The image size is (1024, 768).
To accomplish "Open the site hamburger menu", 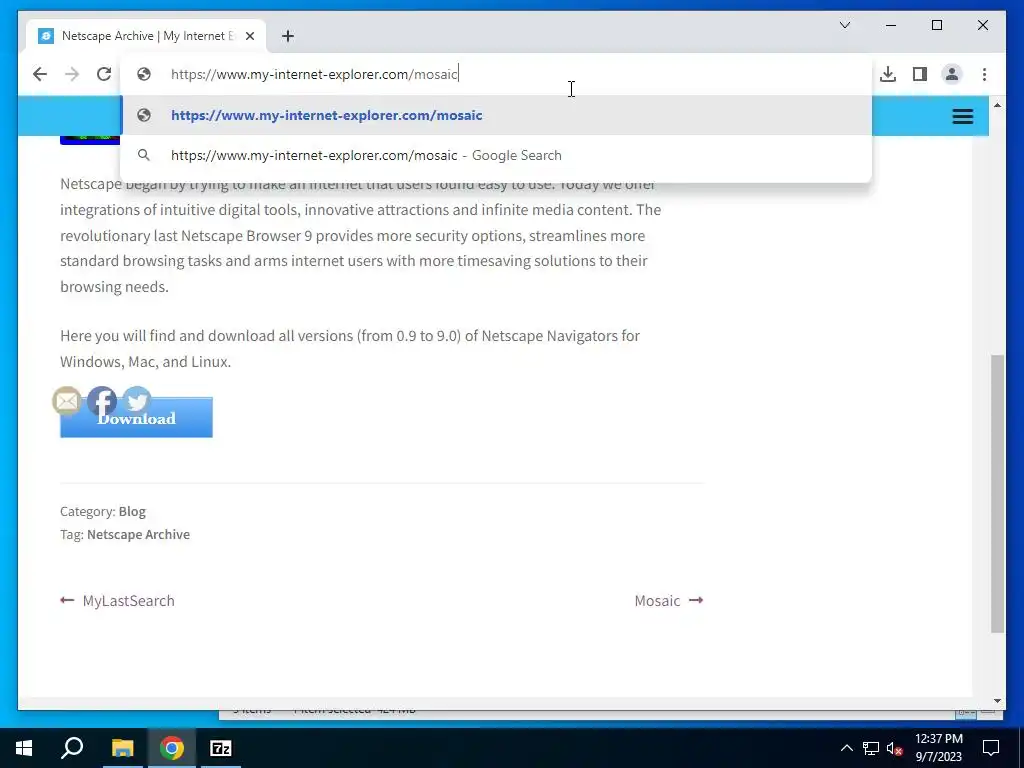I will (963, 116).
